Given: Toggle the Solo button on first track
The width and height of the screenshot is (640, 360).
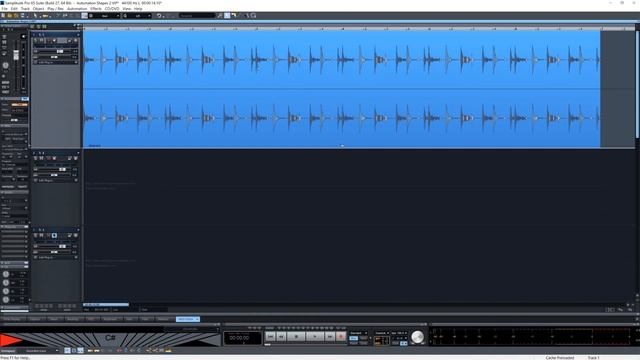Looking at the screenshot, I should coord(36,41).
